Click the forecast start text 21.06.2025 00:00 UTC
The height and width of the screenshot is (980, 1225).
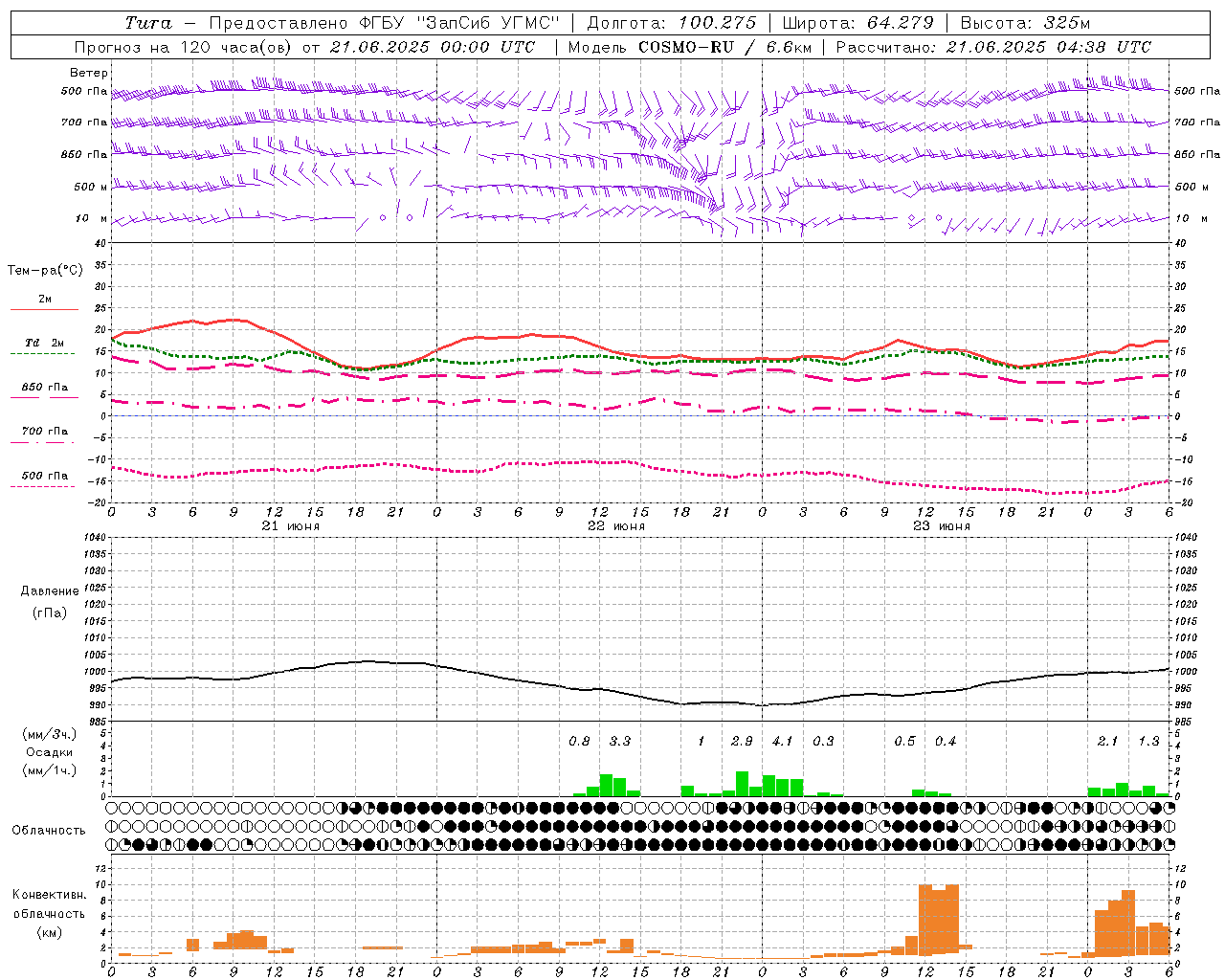[434, 47]
